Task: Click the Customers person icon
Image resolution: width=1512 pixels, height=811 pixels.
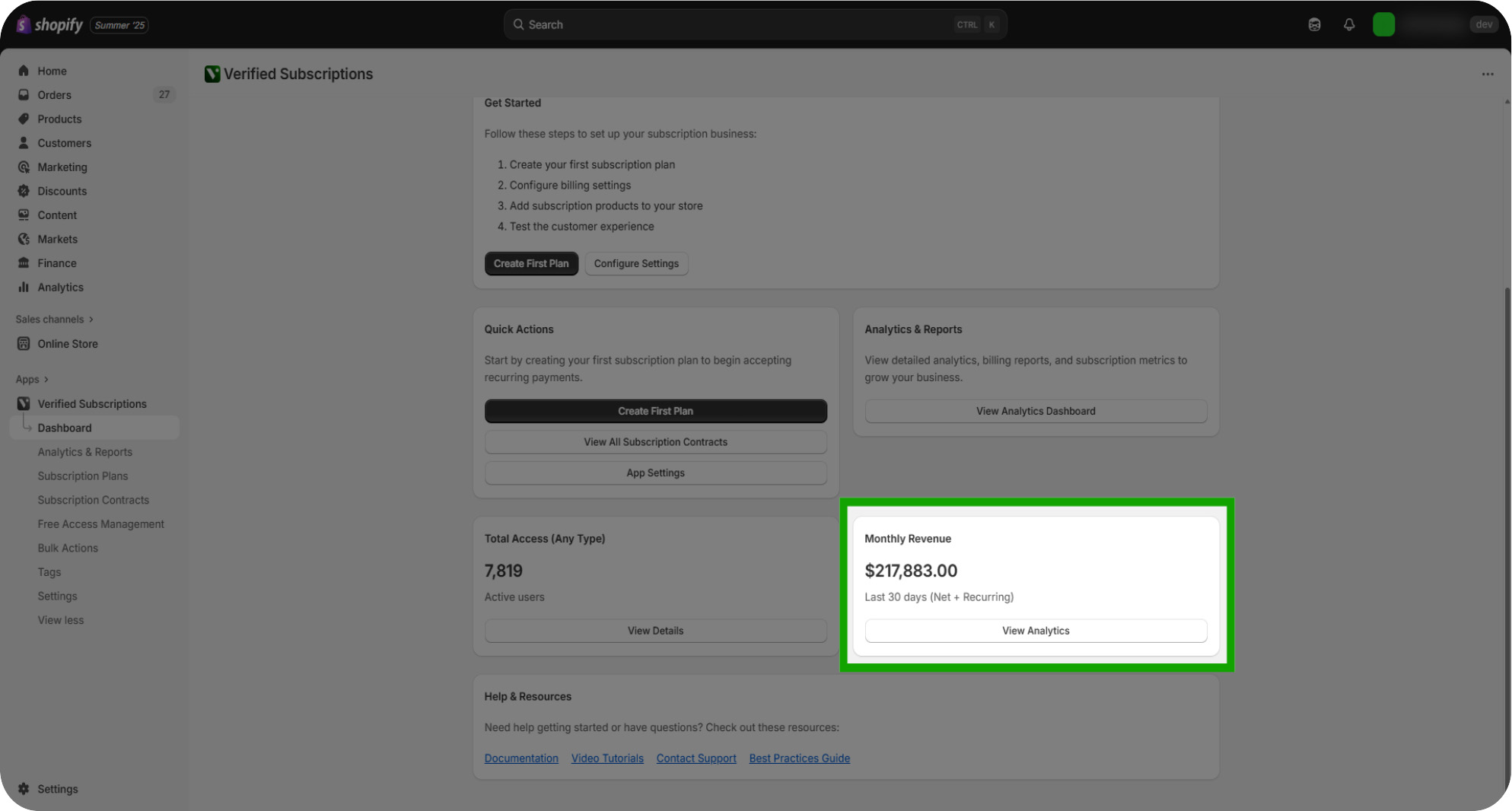Action: (x=24, y=143)
